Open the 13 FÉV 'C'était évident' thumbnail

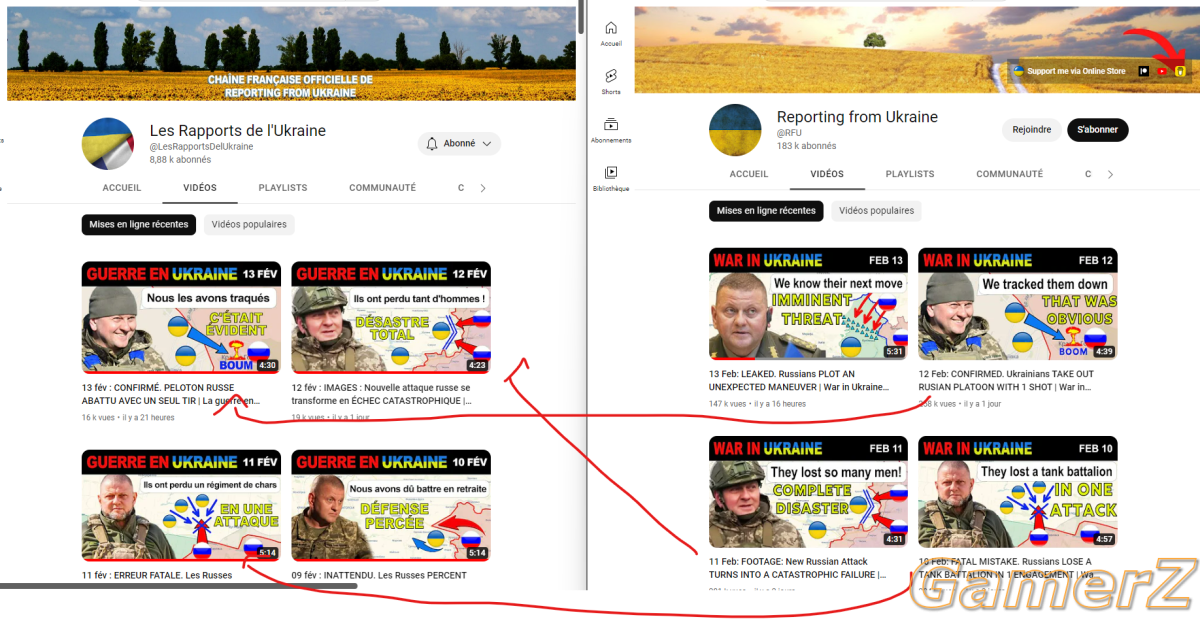point(181,318)
